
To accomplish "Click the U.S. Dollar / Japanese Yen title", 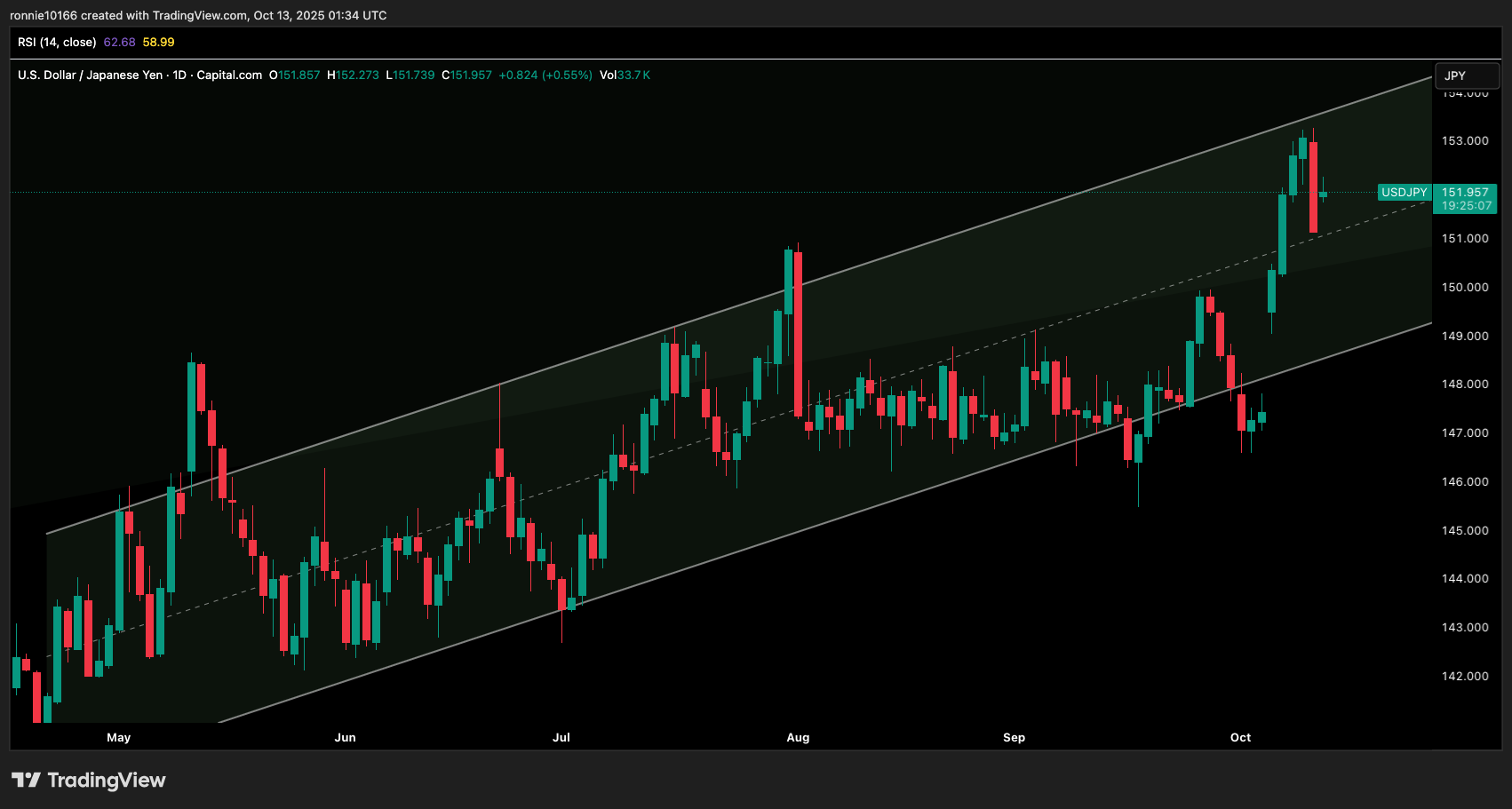I will 90,75.
